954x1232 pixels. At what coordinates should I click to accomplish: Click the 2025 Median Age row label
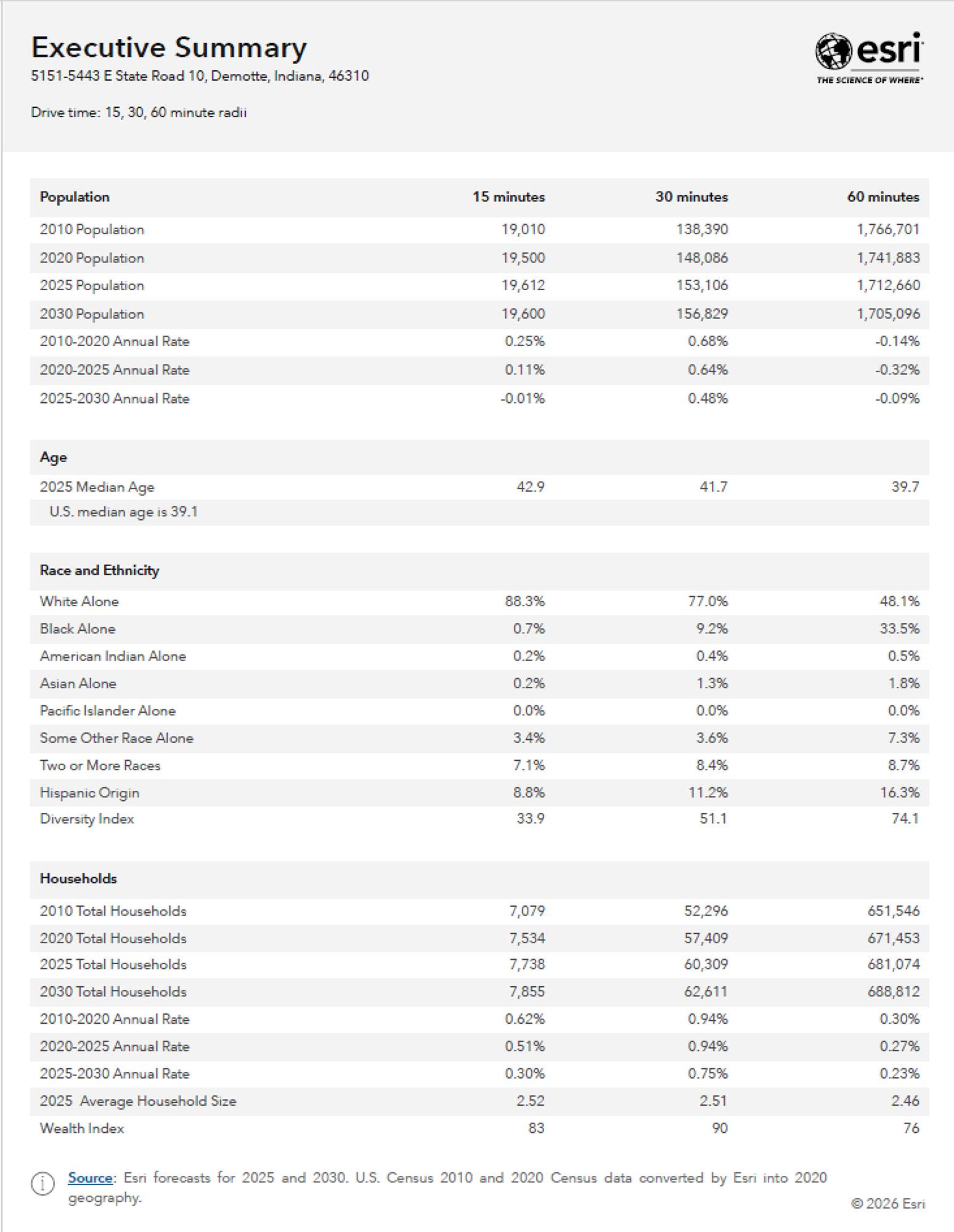(97, 487)
